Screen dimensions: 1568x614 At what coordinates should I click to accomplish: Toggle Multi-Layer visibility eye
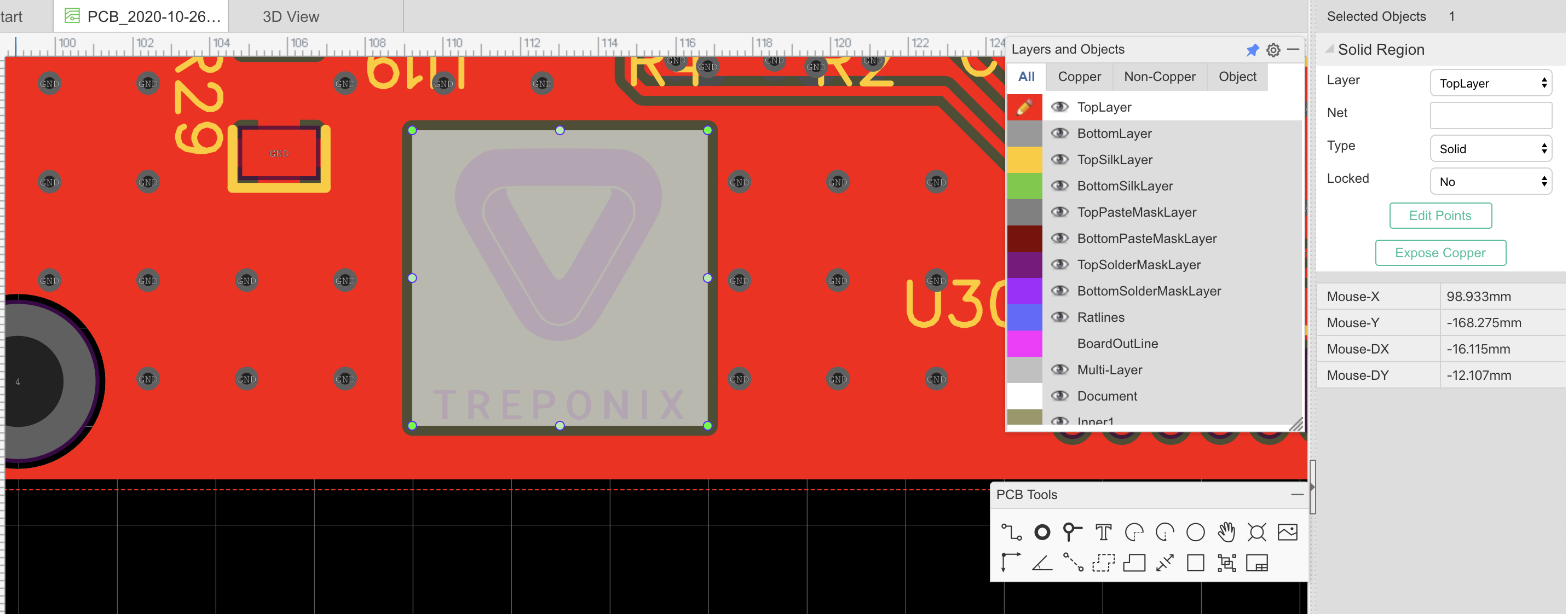pyautogui.click(x=1060, y=369)
